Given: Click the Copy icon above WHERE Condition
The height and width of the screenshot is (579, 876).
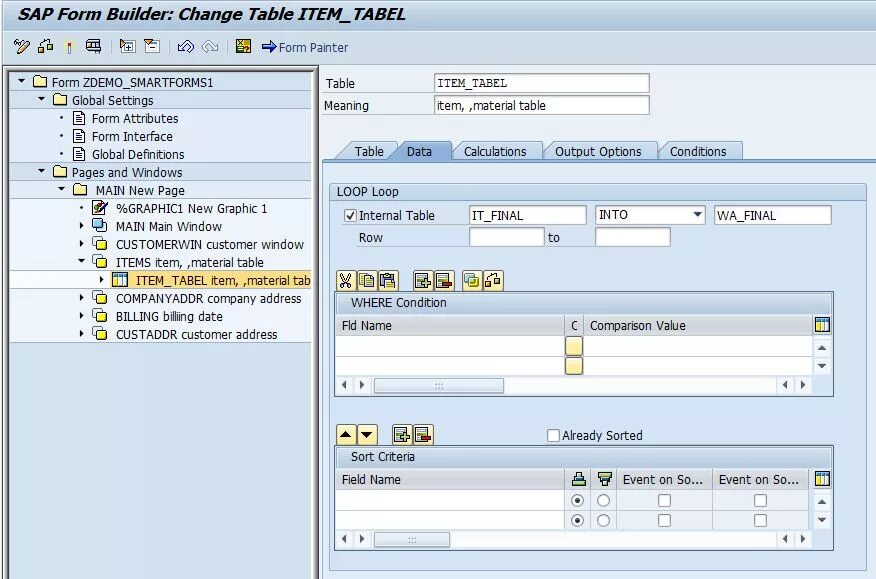Looking at the screenshot, I should 366,281.
